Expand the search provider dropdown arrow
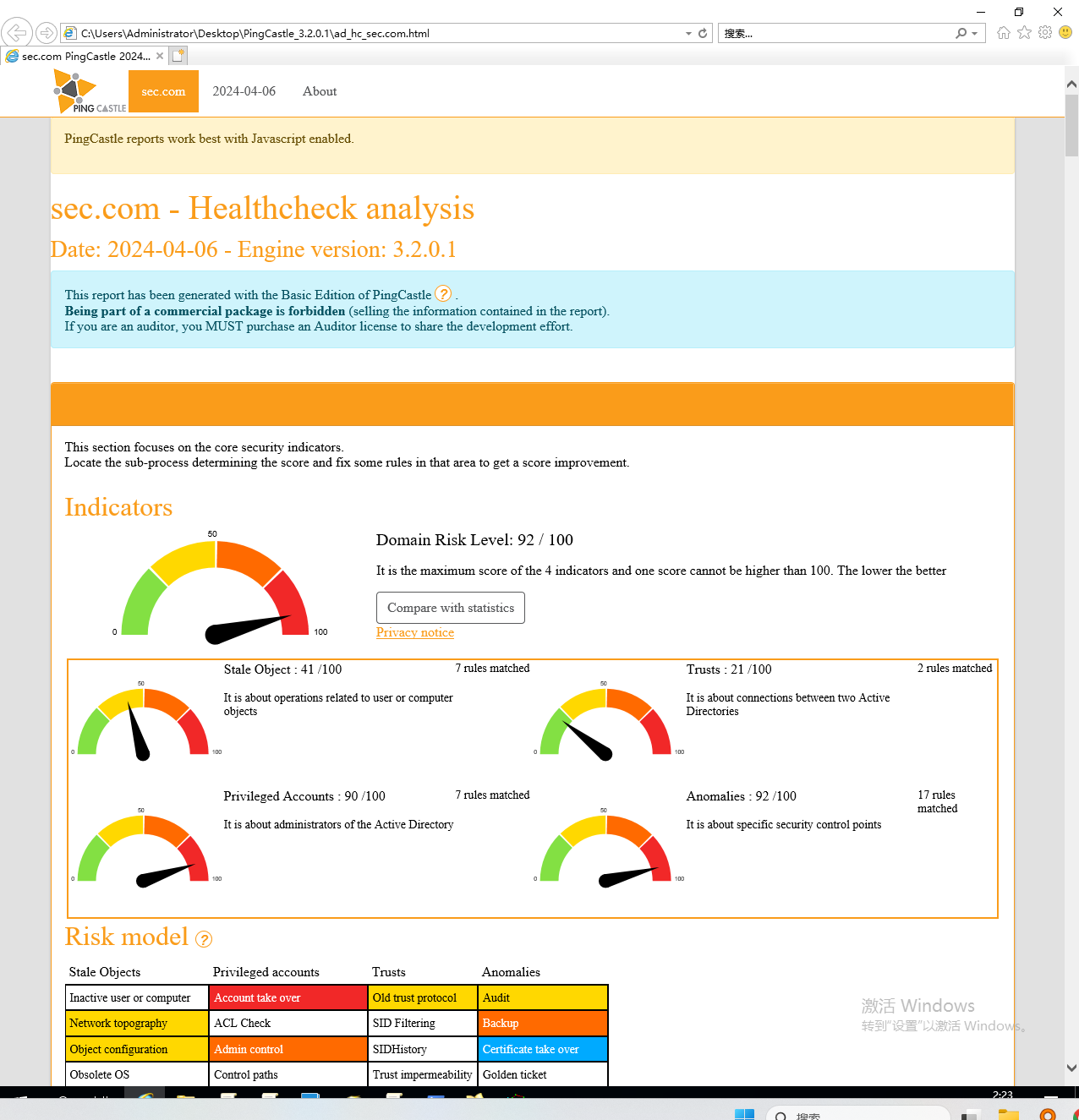1079x1120 pixels. pyautogui.click(x=975, y=34)
